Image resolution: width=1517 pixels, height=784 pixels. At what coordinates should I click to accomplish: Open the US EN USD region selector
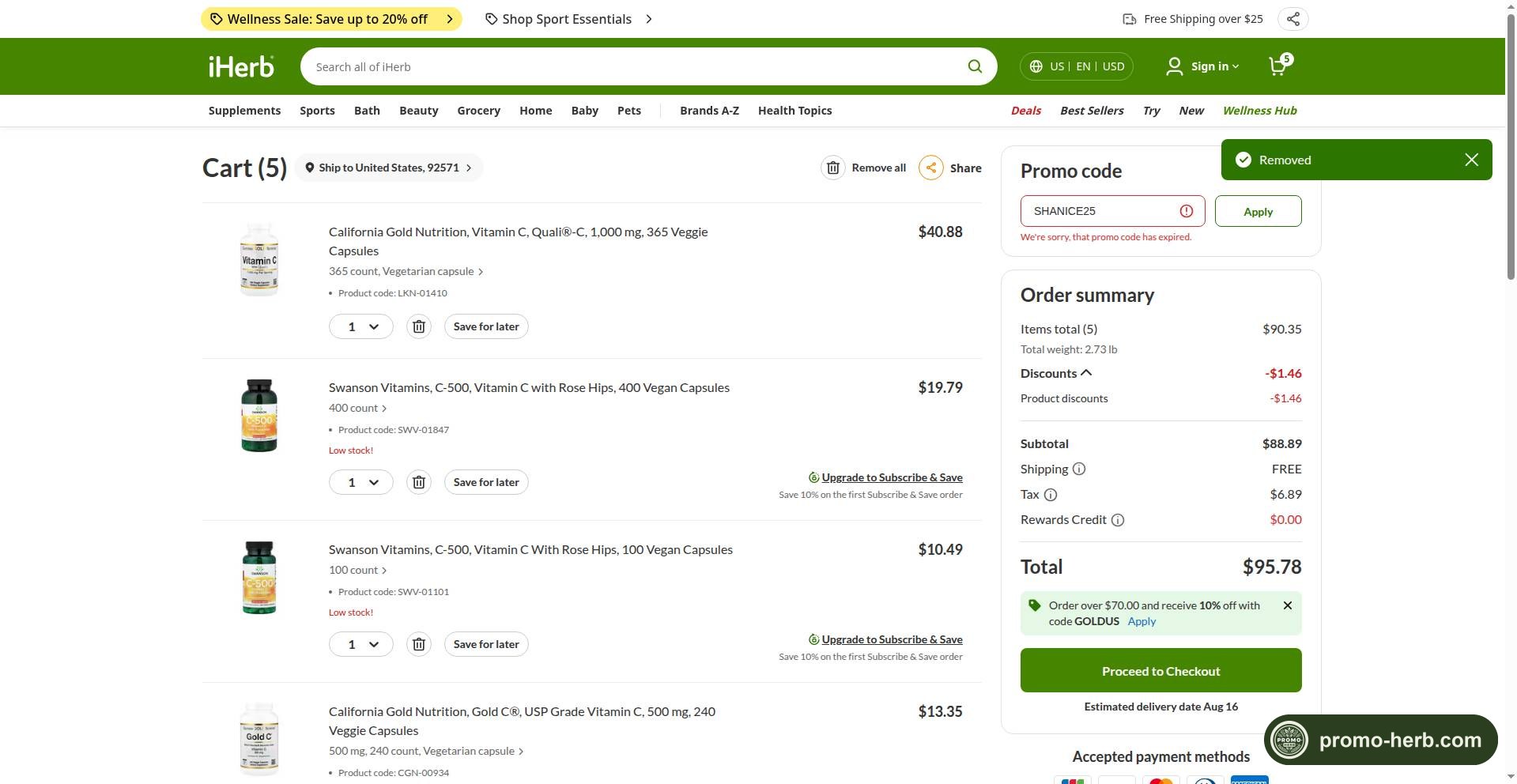coord(1077,66)
